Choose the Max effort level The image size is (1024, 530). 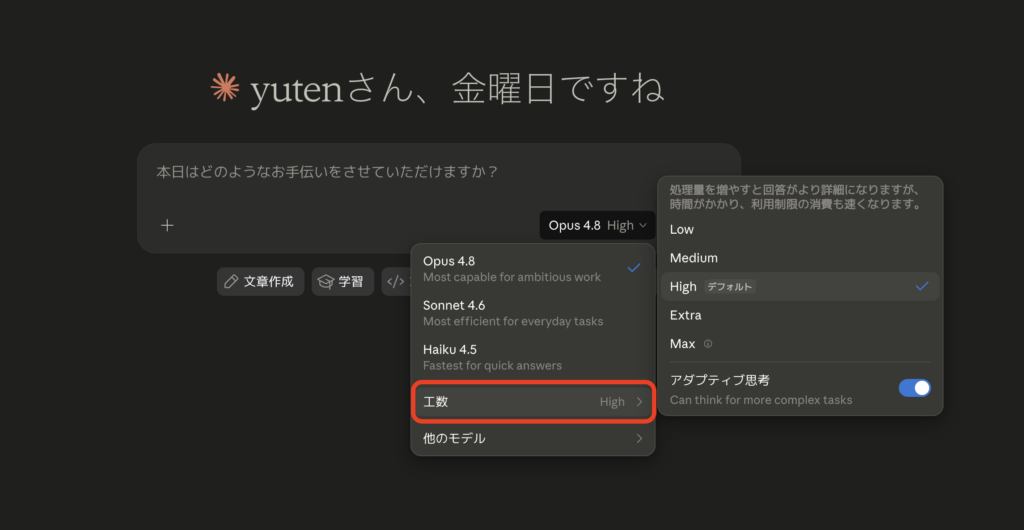coord(800,343)
